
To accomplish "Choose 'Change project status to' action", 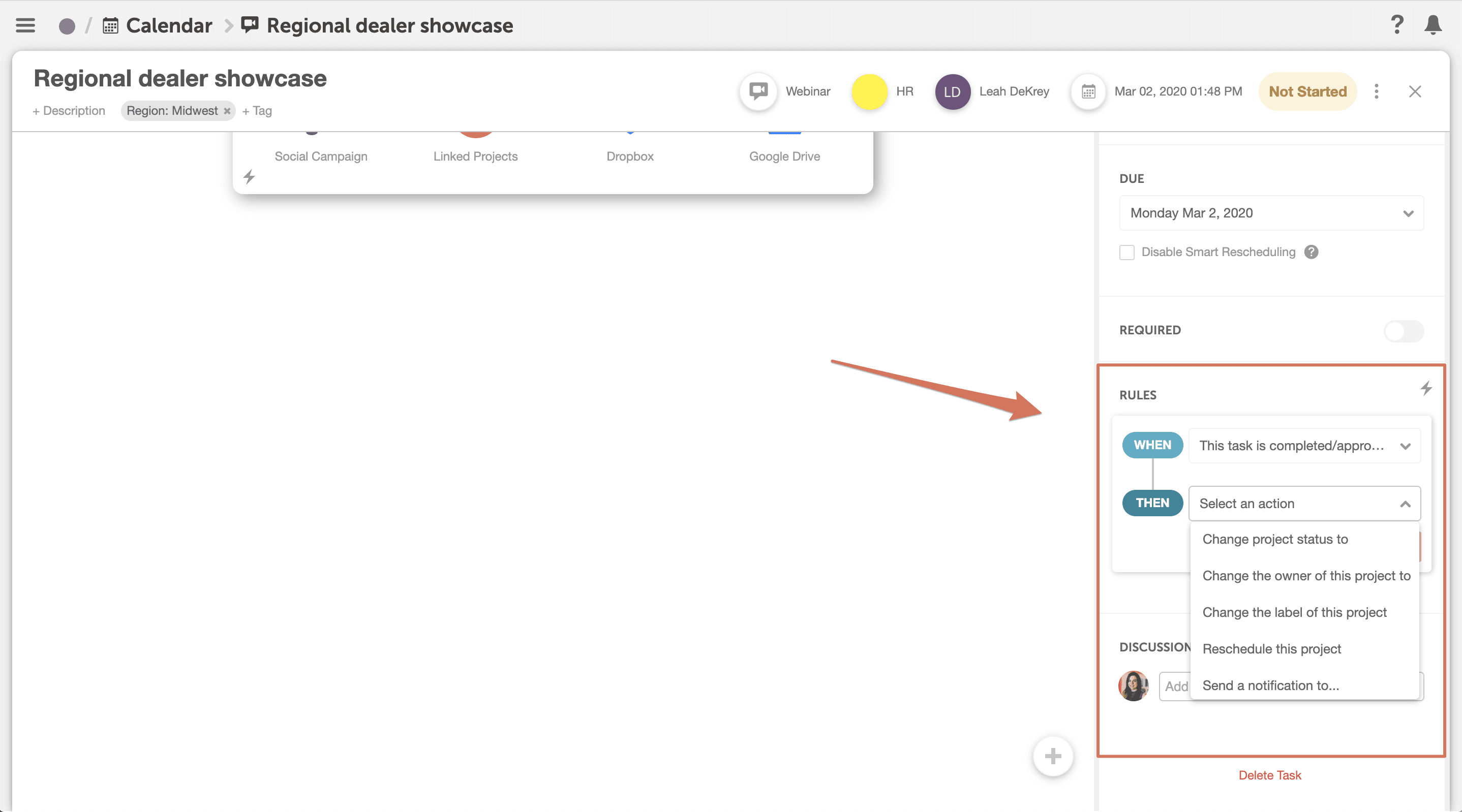I will (x=1275, y=539).
